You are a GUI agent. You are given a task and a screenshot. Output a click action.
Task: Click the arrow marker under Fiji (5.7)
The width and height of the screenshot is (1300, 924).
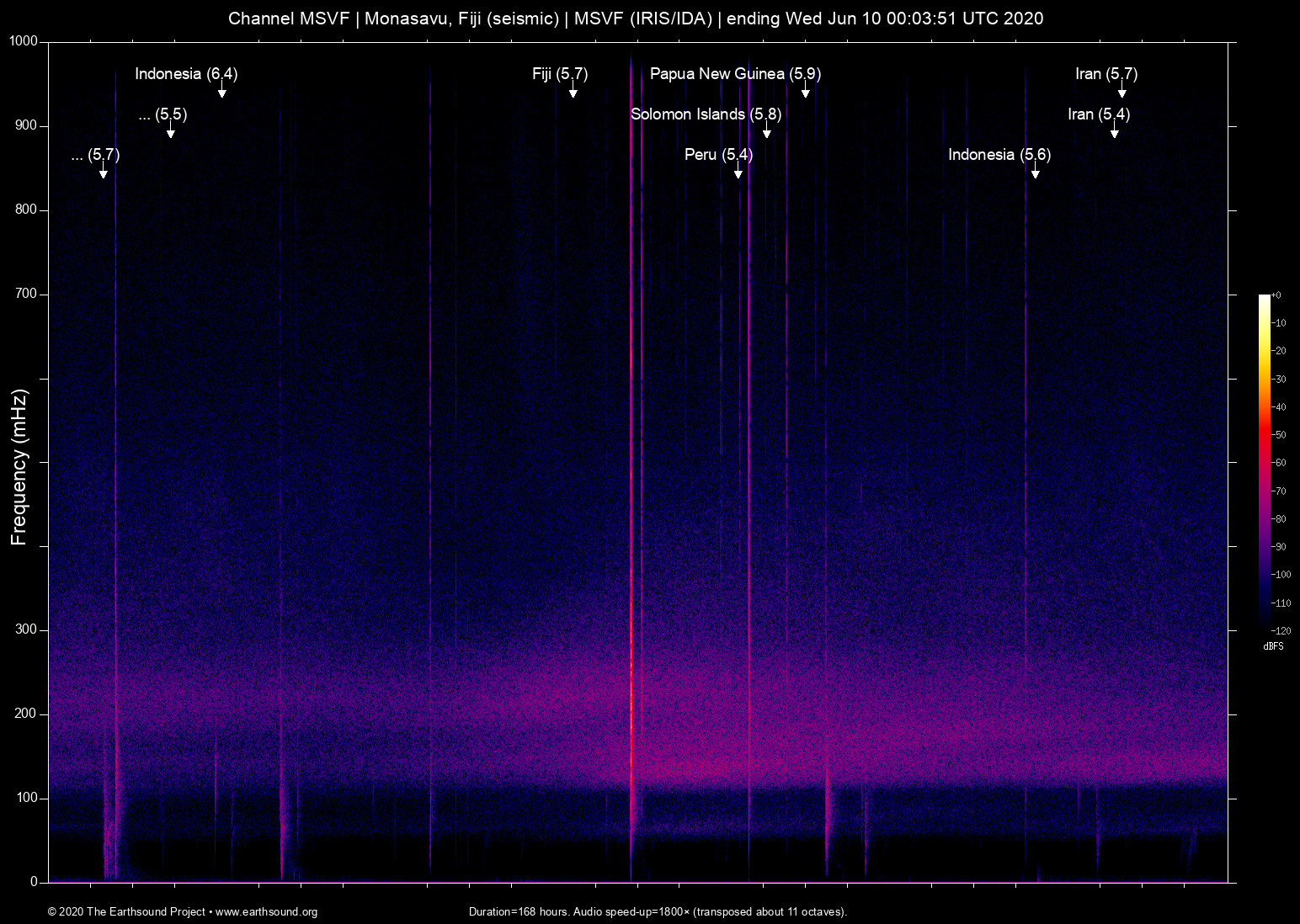point(573,90)
